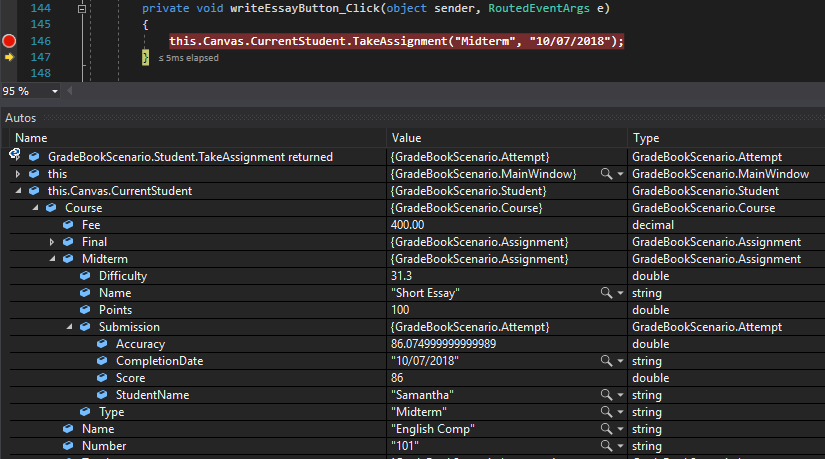The width and height of the screenshot is (825, 459).
Task: Select the Accuracy type cell 'double'
Action: (x=650, y=344)
